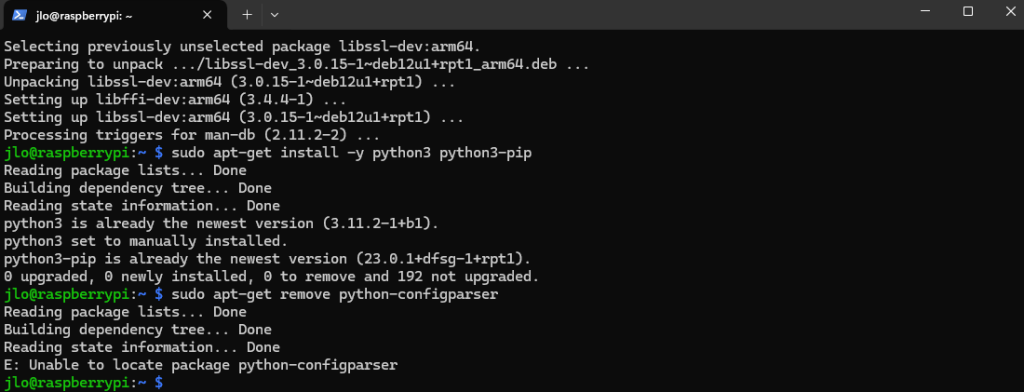Image resolution: width=1024 pixels, height=392 pixels.
Task: Click the PowerShell icon in the terminal tab
Action: click(x=19, y=14)
